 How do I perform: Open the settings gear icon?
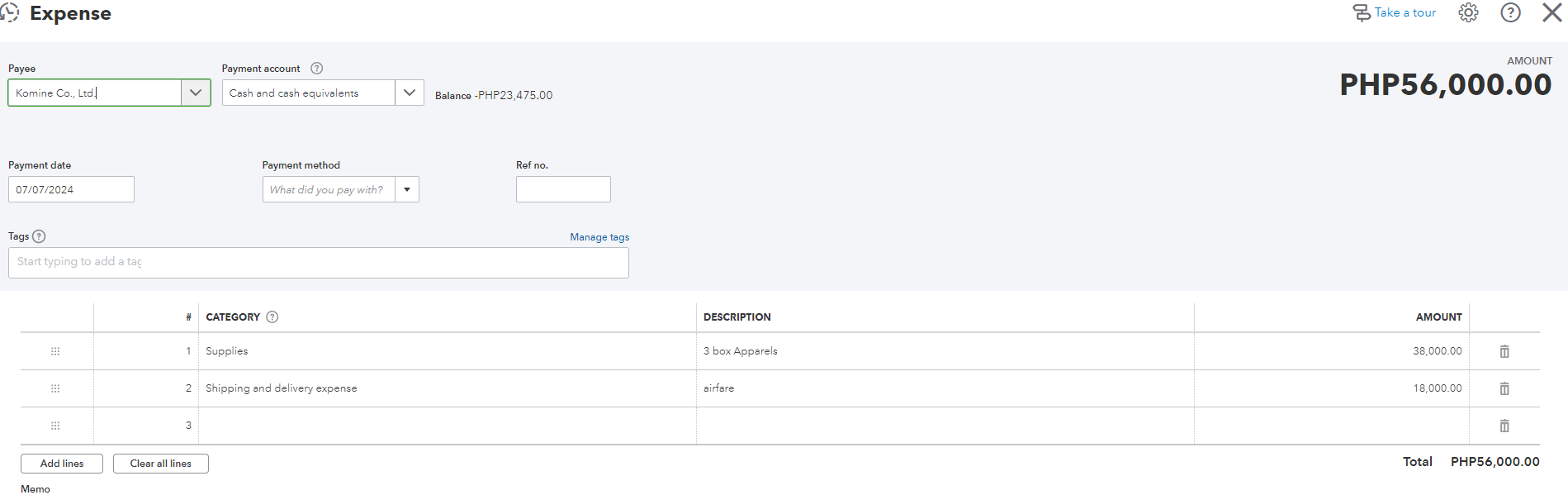pyautogui.click(x=1468, y=12)
